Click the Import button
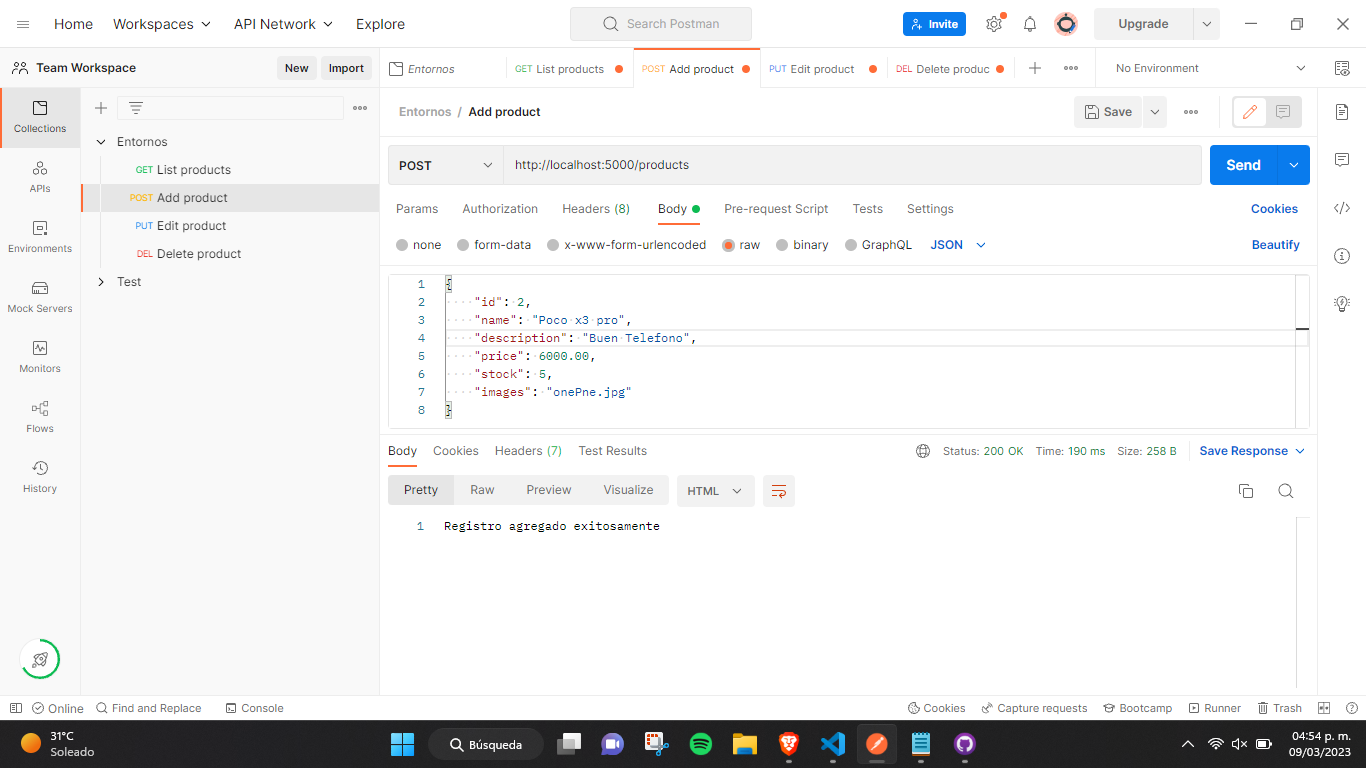 [346, 68]
